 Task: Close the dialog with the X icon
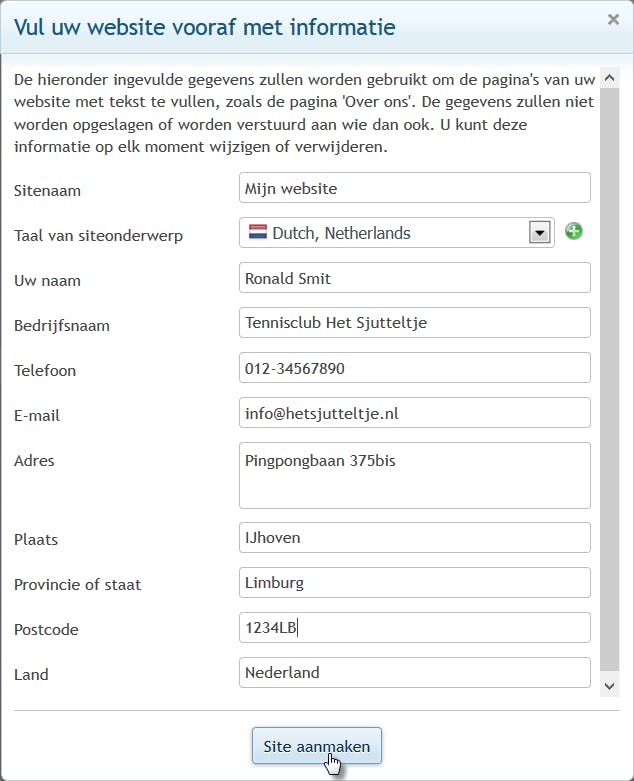[x=613, y=19]
